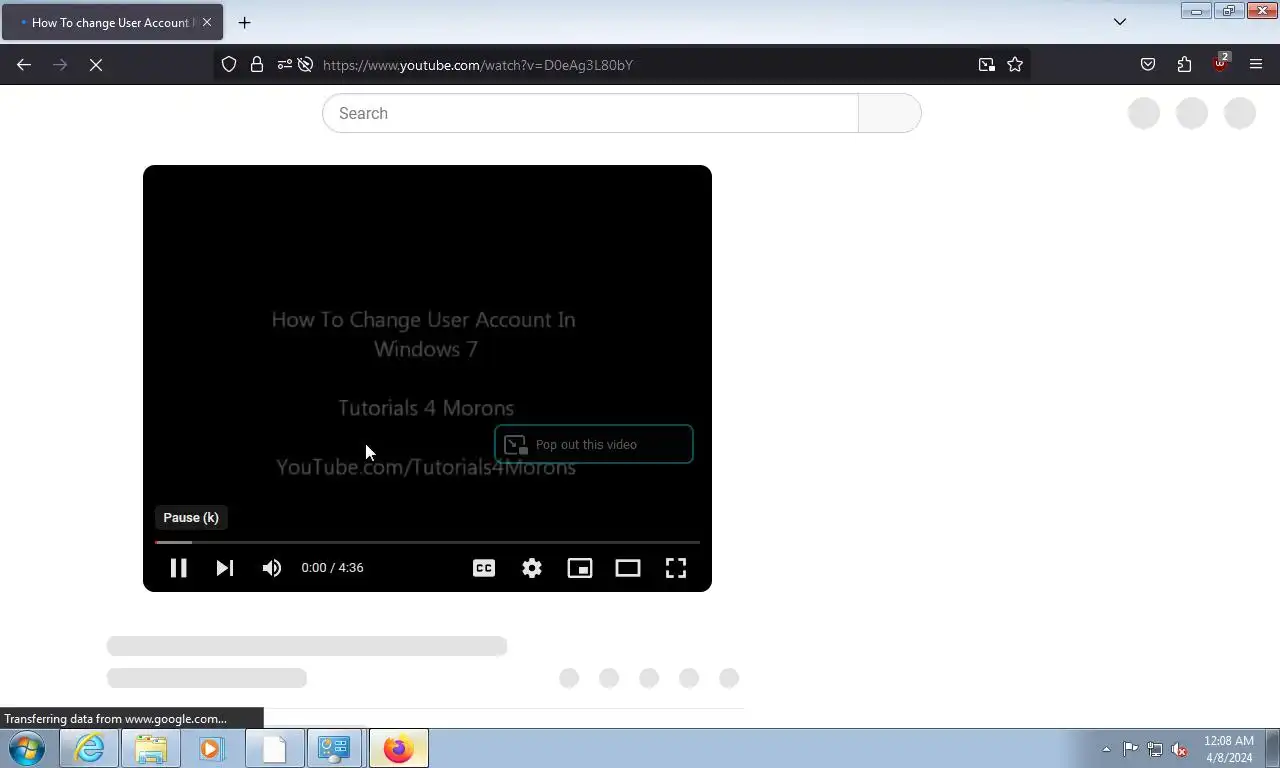The image size is (1280, 768).
Task: Skip to the next video
Action: [x=225, y=568]
